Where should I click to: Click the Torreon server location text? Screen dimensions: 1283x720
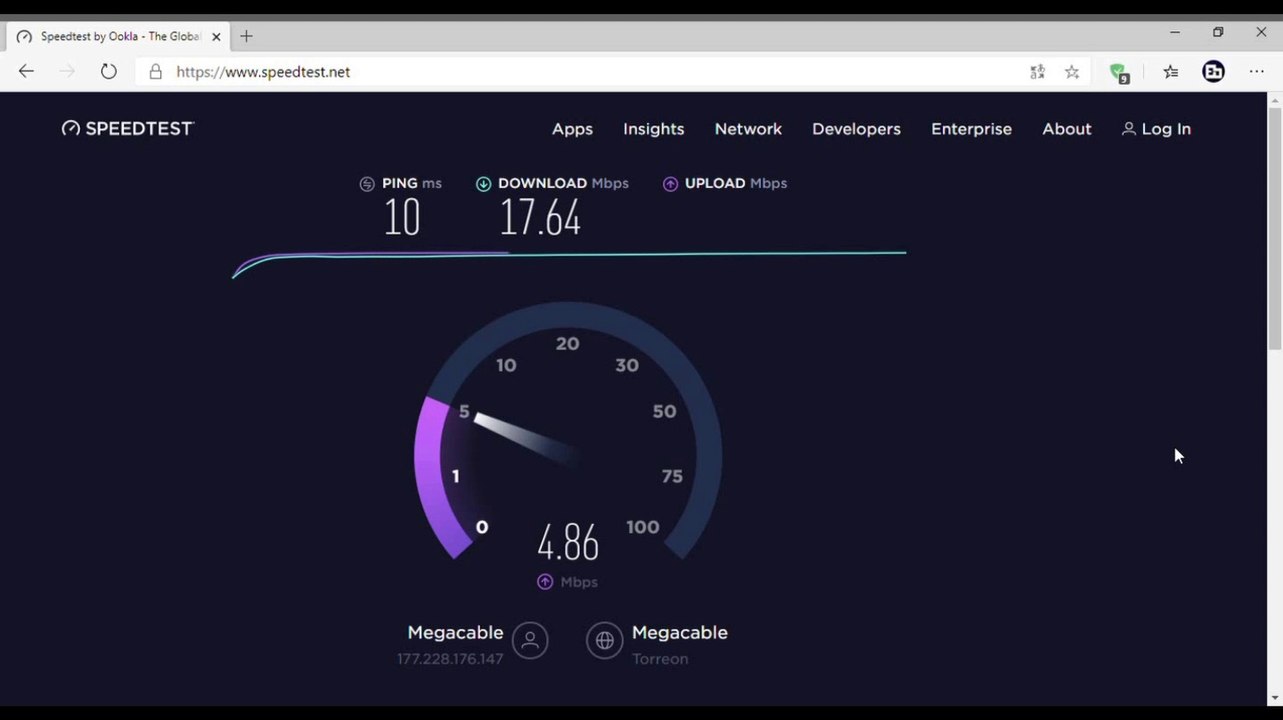[x=660, y=659]
